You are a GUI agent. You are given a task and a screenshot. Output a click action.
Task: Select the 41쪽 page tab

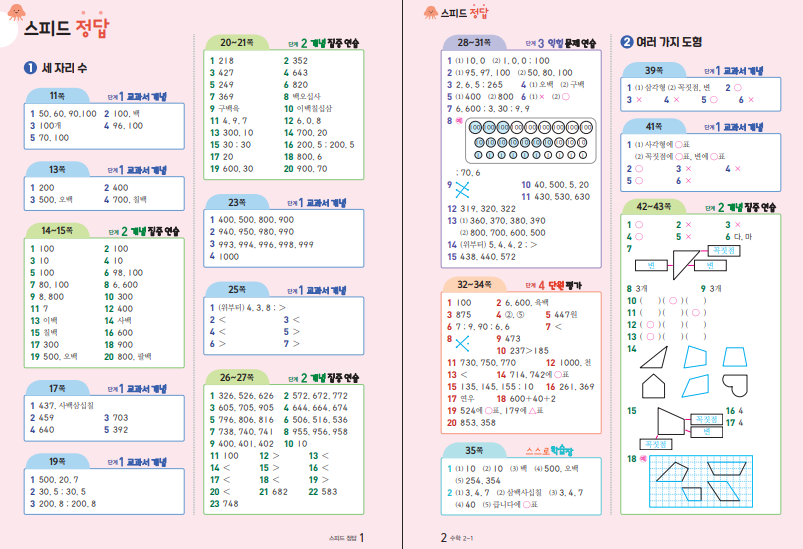pyautogui.click(x=653, y=126)
